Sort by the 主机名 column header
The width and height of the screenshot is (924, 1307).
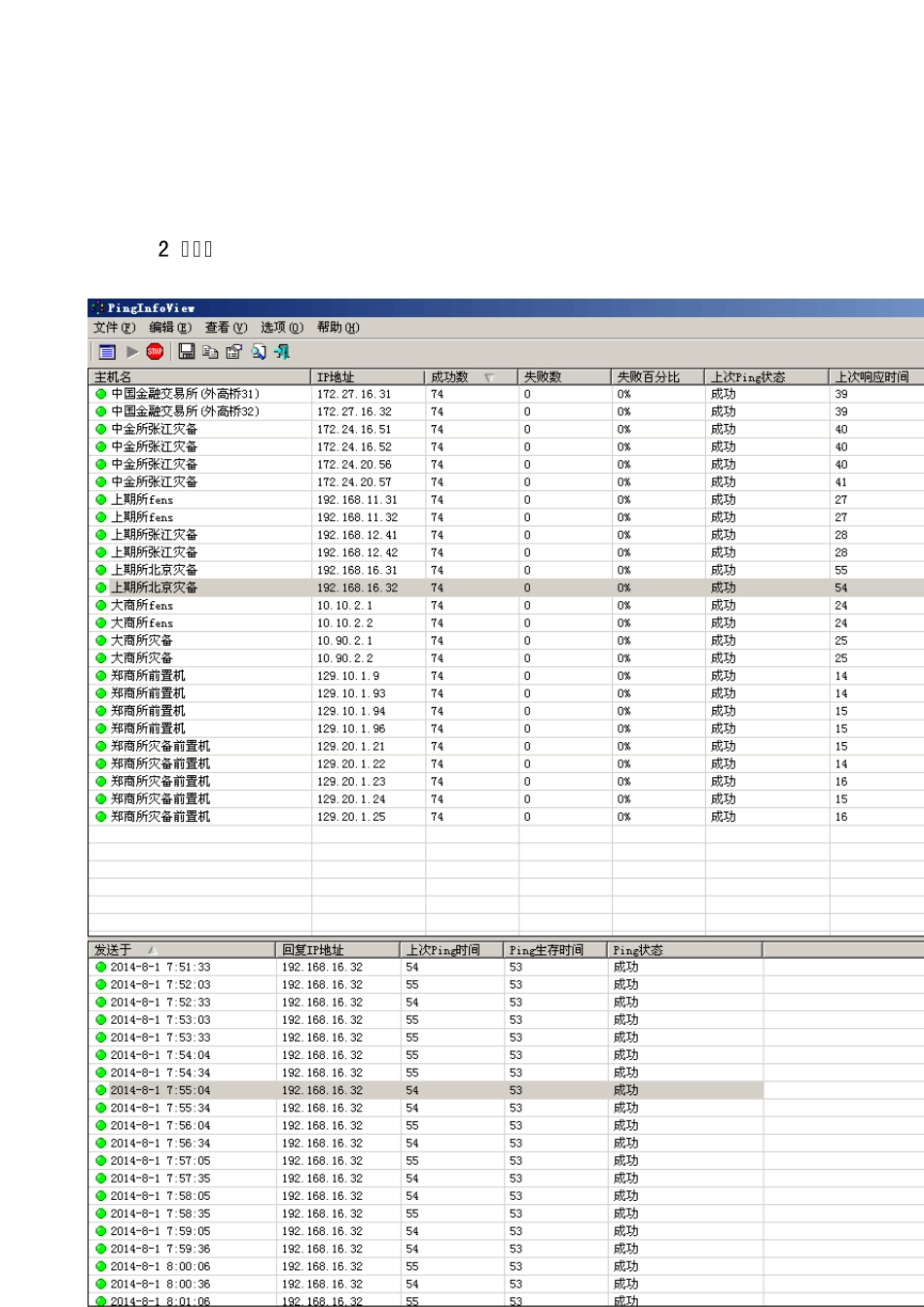[200, 377]
